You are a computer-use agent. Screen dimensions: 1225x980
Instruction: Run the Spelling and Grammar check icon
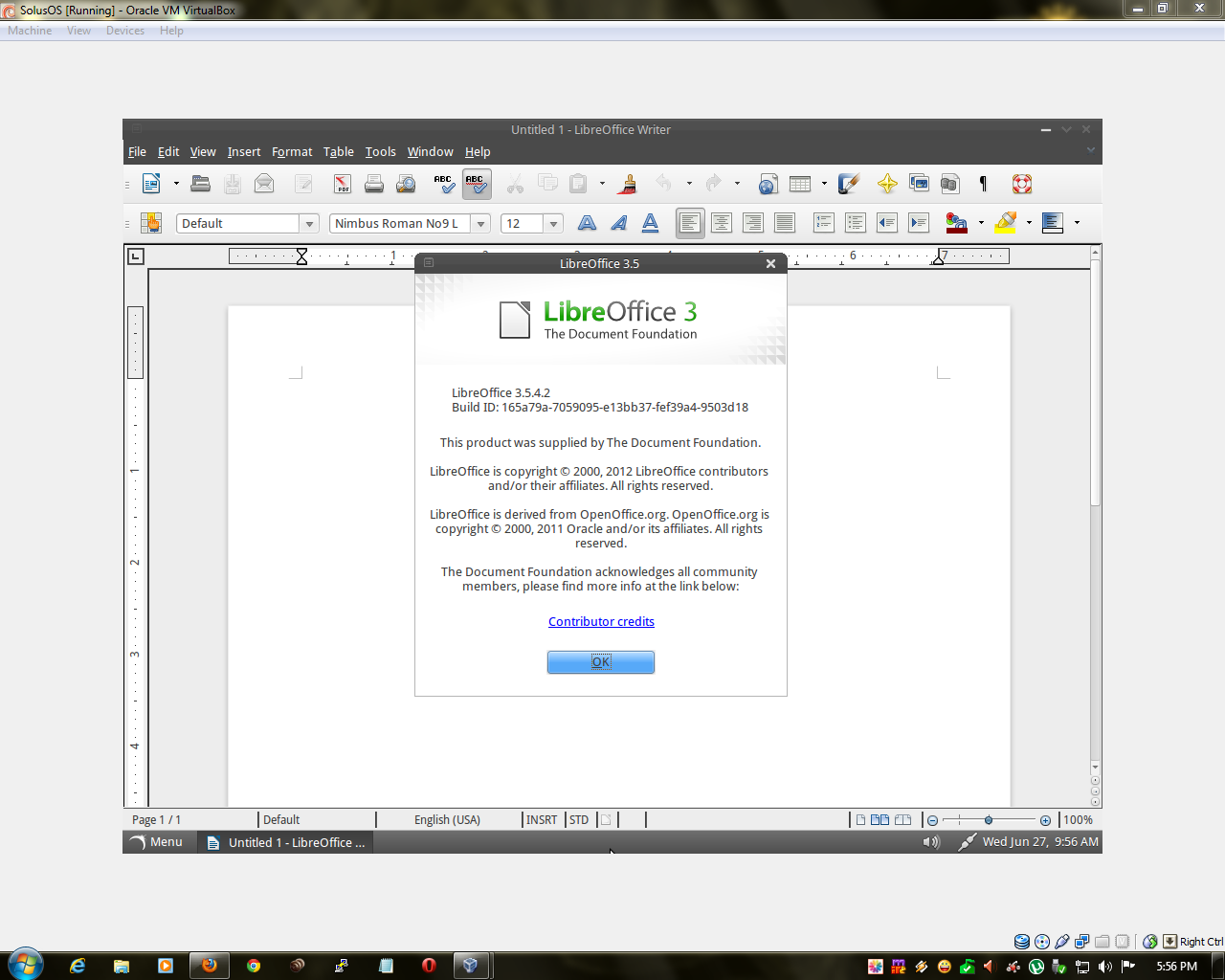click(x=444, y=184)
